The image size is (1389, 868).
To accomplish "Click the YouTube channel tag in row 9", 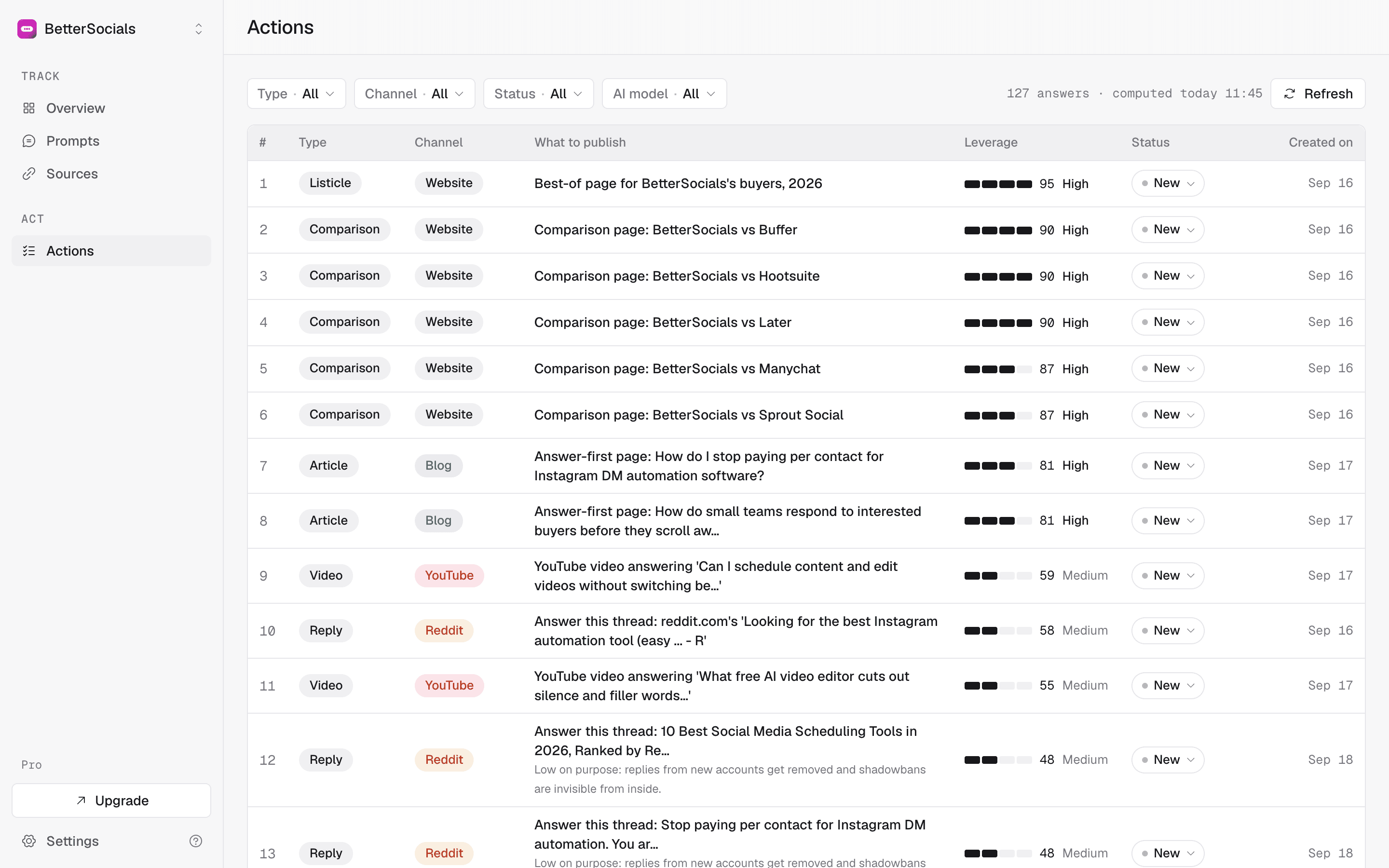I will pyautogui.click(x=449, y=575).
